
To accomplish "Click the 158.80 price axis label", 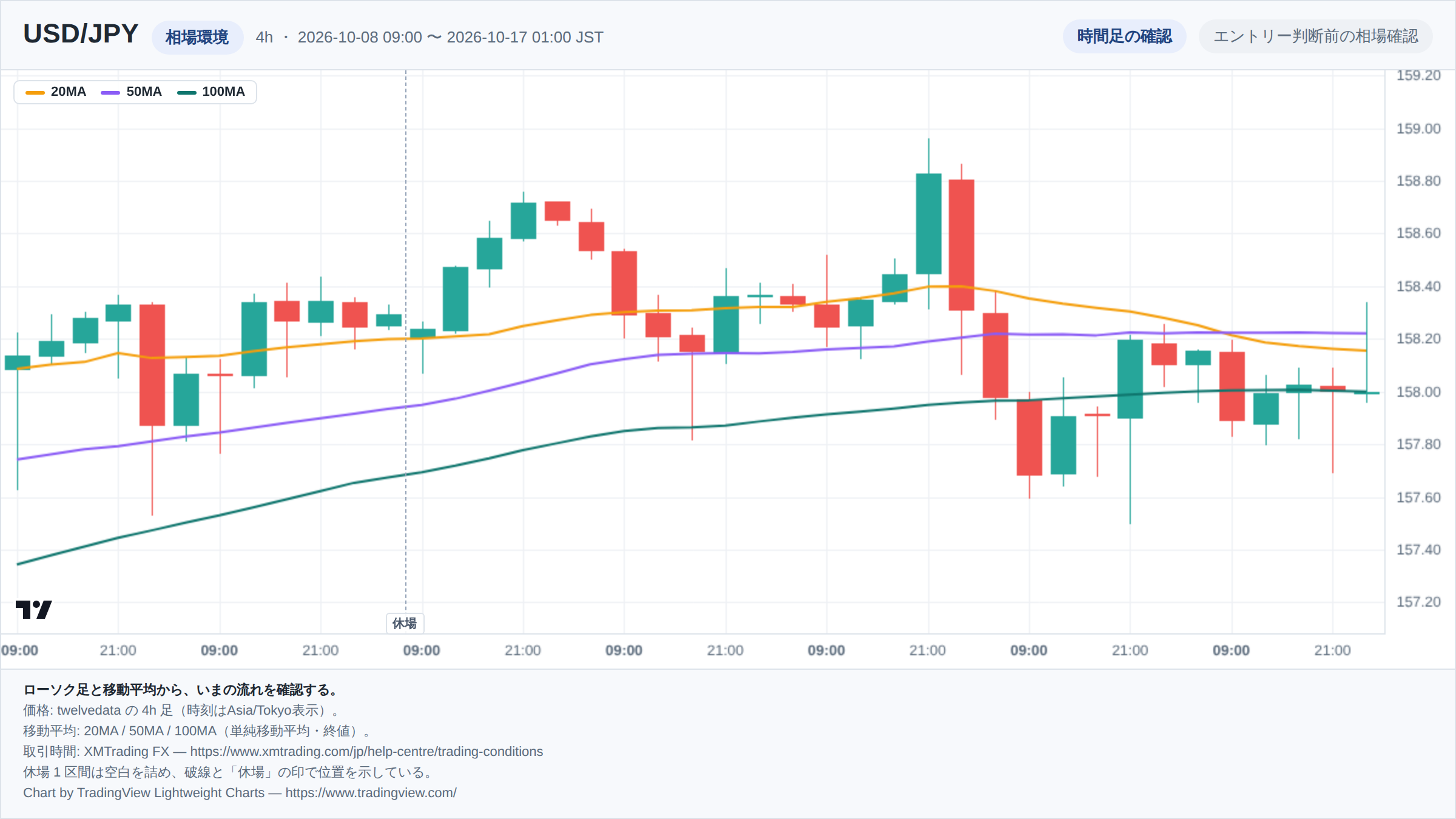I will [1418, 181].
